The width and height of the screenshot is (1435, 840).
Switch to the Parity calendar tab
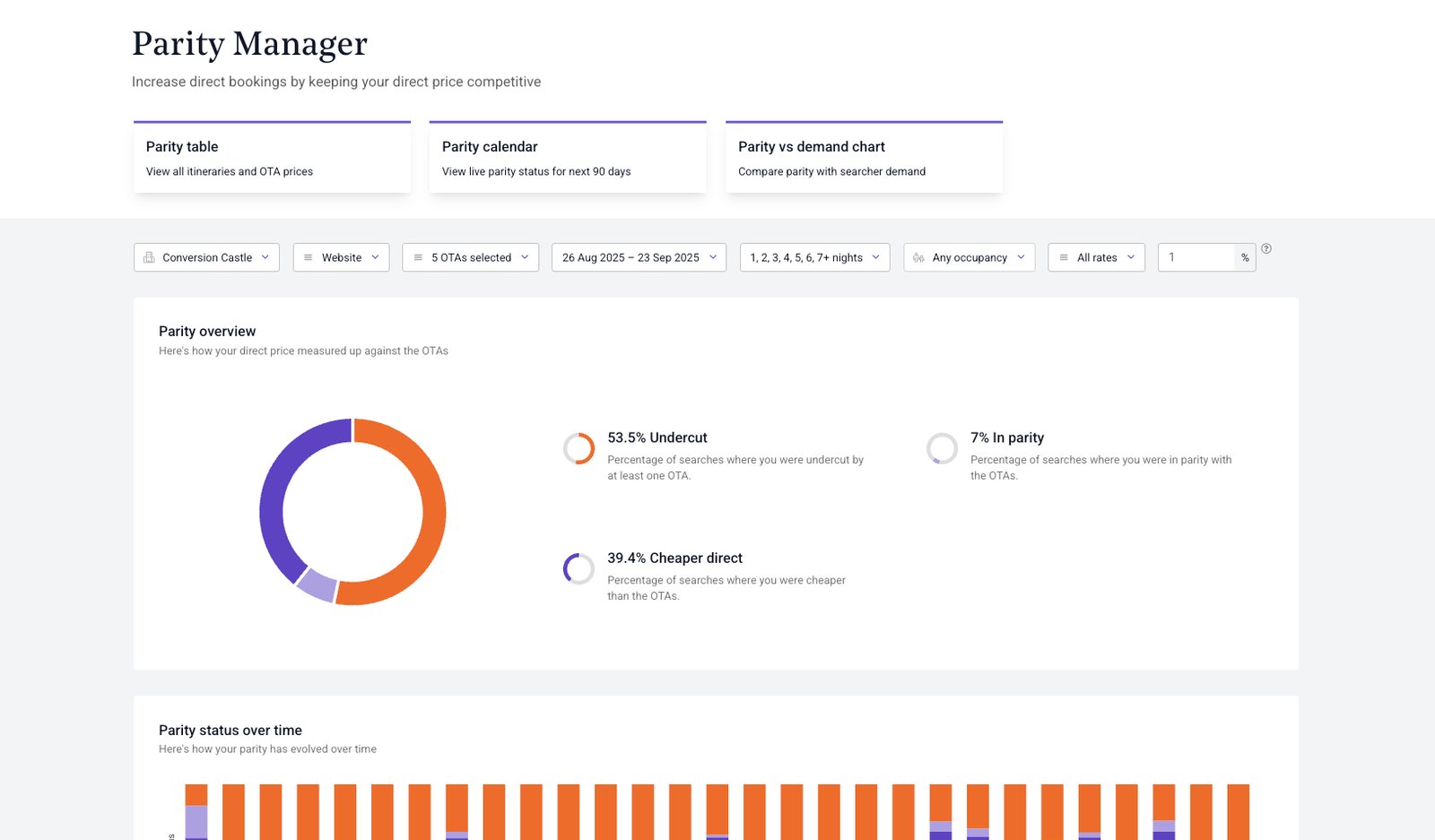pos(568,157)
